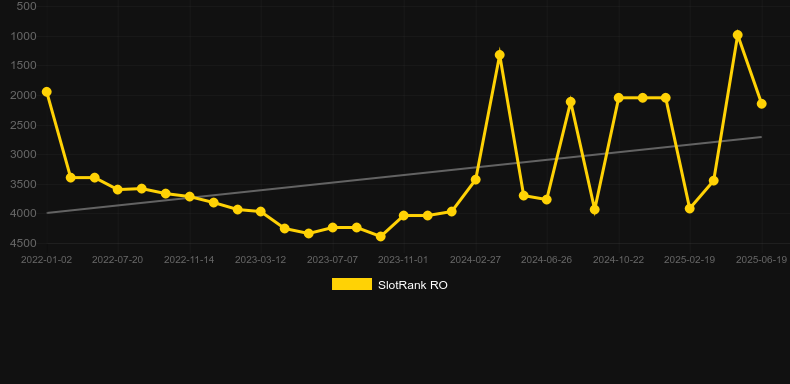This screenshot has width=790, height=384.
Task: Select the data point above 2023-11-01
Action: coord(404,216)
